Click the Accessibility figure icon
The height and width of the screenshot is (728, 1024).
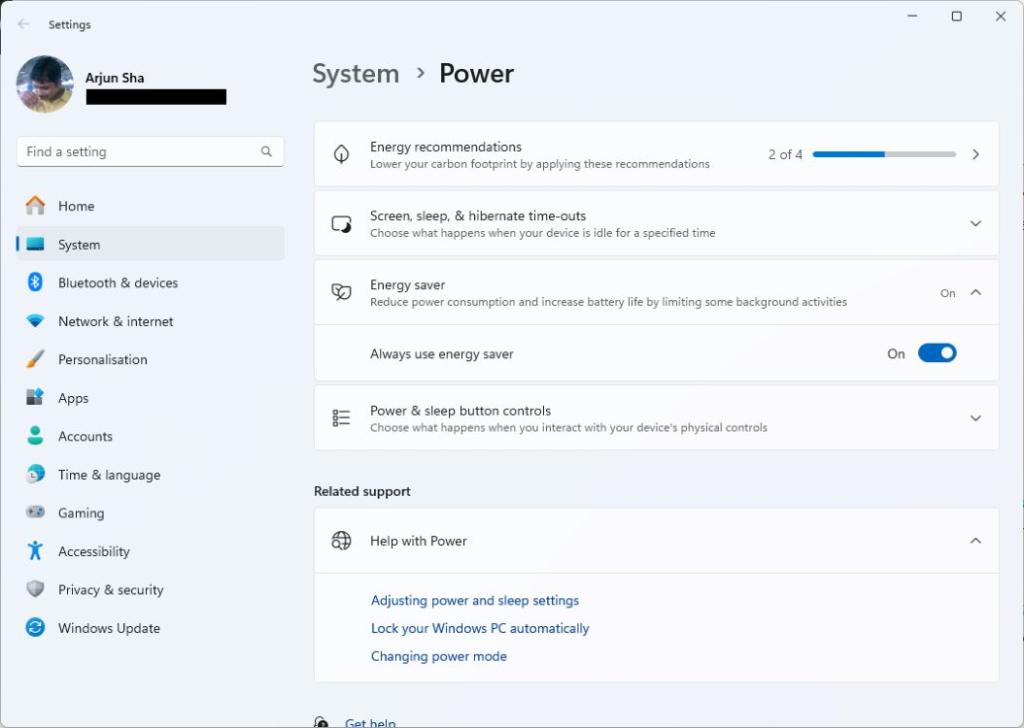35,550
